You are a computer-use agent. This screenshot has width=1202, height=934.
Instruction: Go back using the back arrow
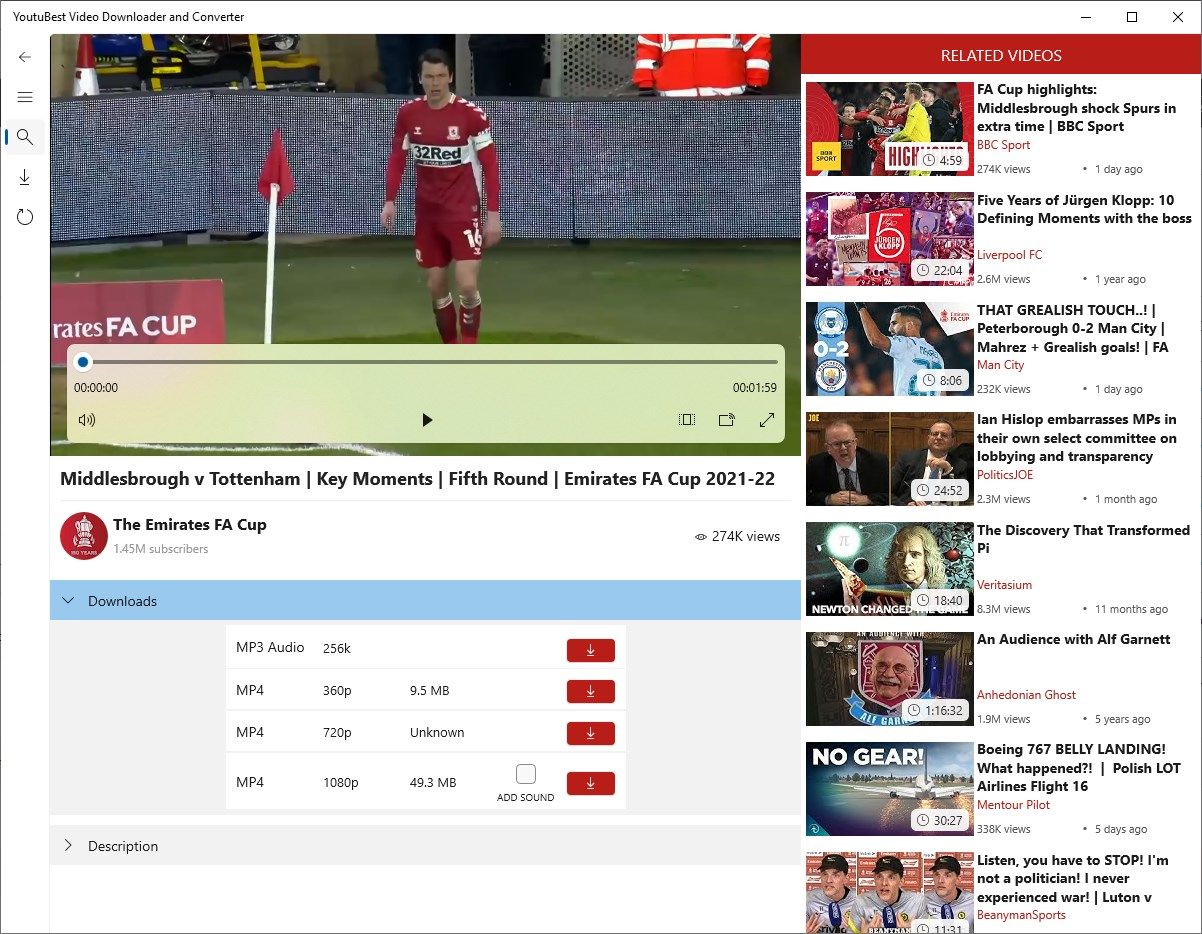pyautogui.click(x=25, y=57)
